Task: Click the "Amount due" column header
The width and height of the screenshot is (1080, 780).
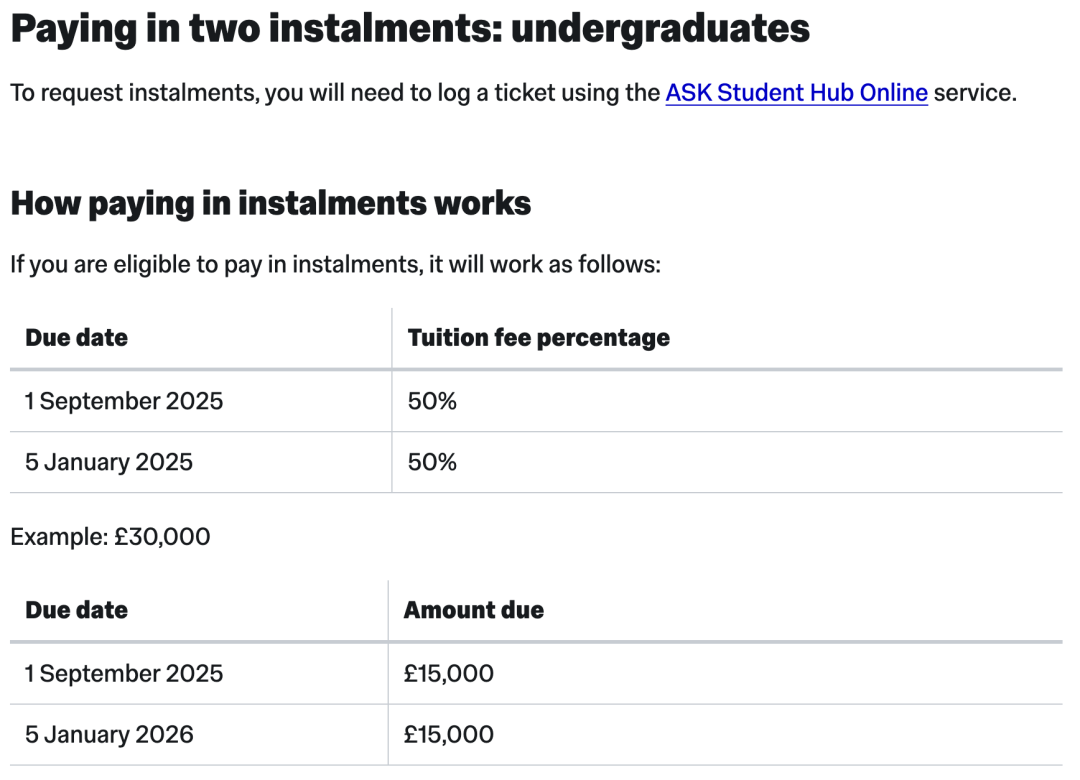Action: (474, 610)
